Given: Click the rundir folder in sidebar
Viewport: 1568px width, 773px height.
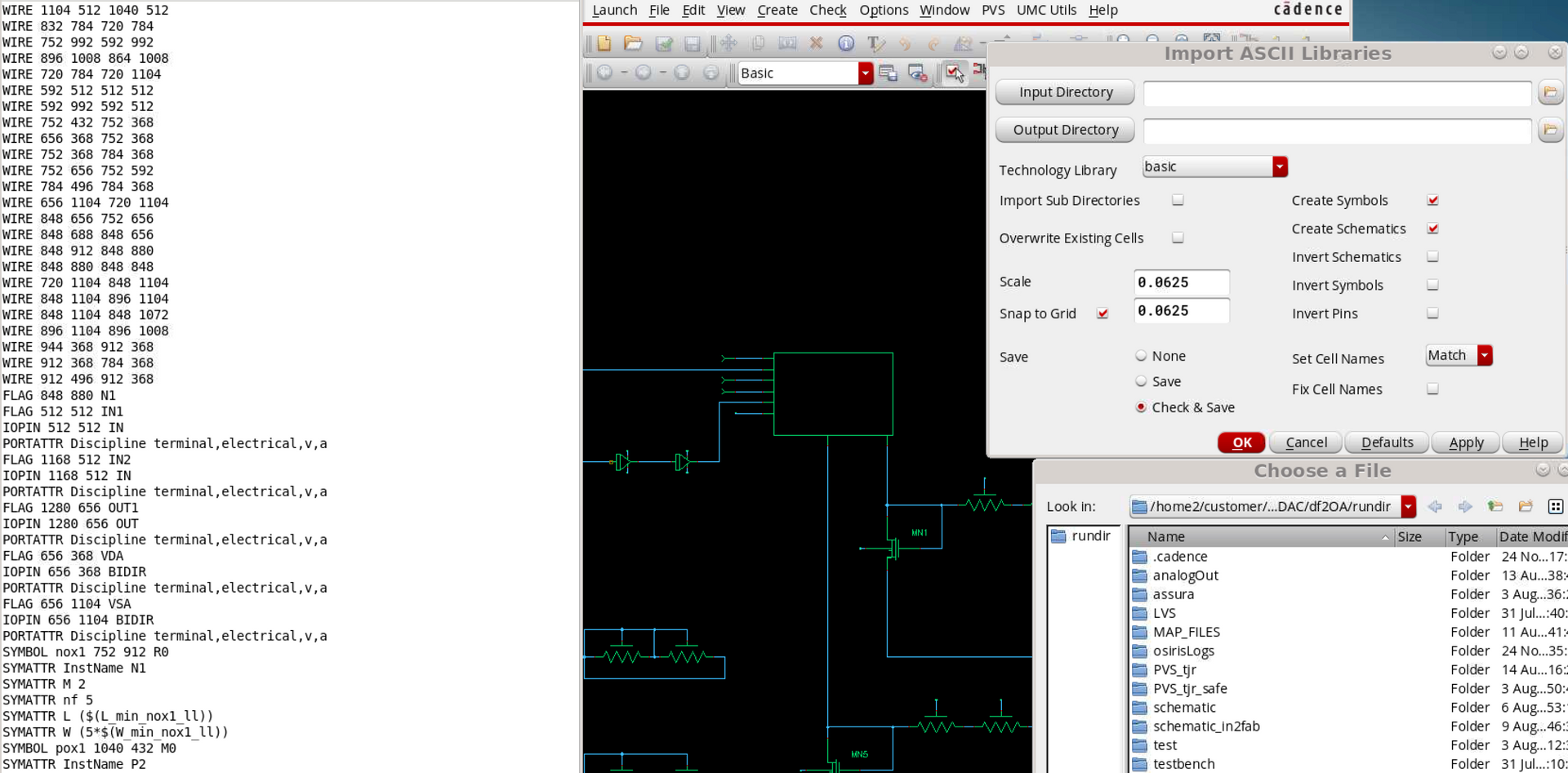Looking at the screenshot, I should click(1081, 536).
